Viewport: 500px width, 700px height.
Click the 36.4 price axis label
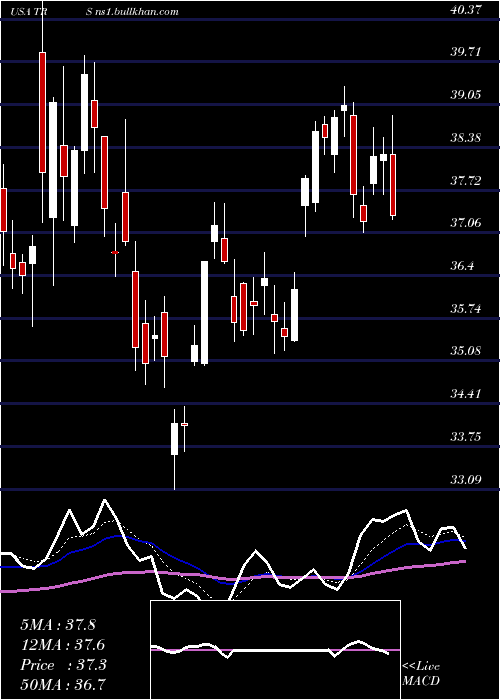[462, 267]
